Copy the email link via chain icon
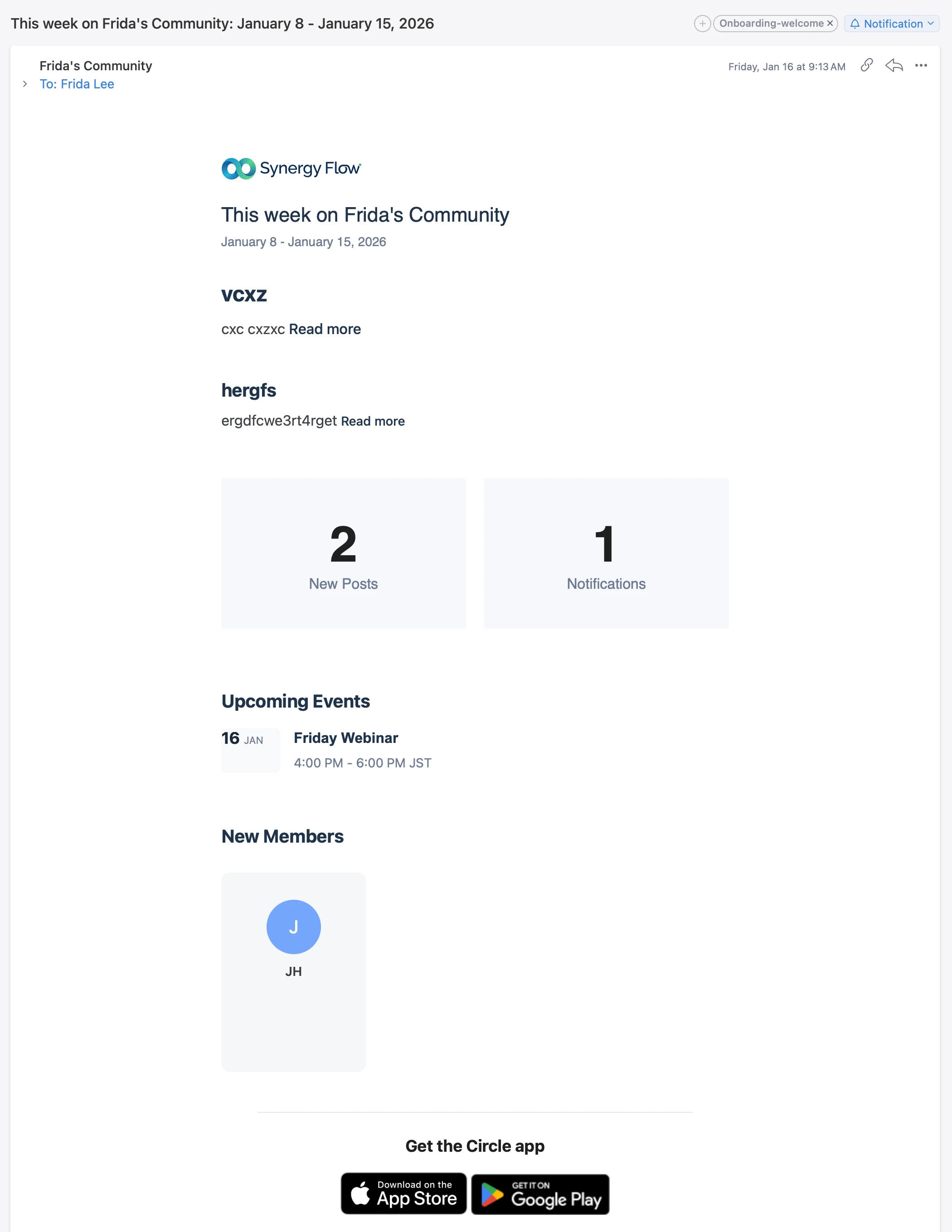Image resolution: width=952 pixels, height=1232 pixels. tap(867, 65)
